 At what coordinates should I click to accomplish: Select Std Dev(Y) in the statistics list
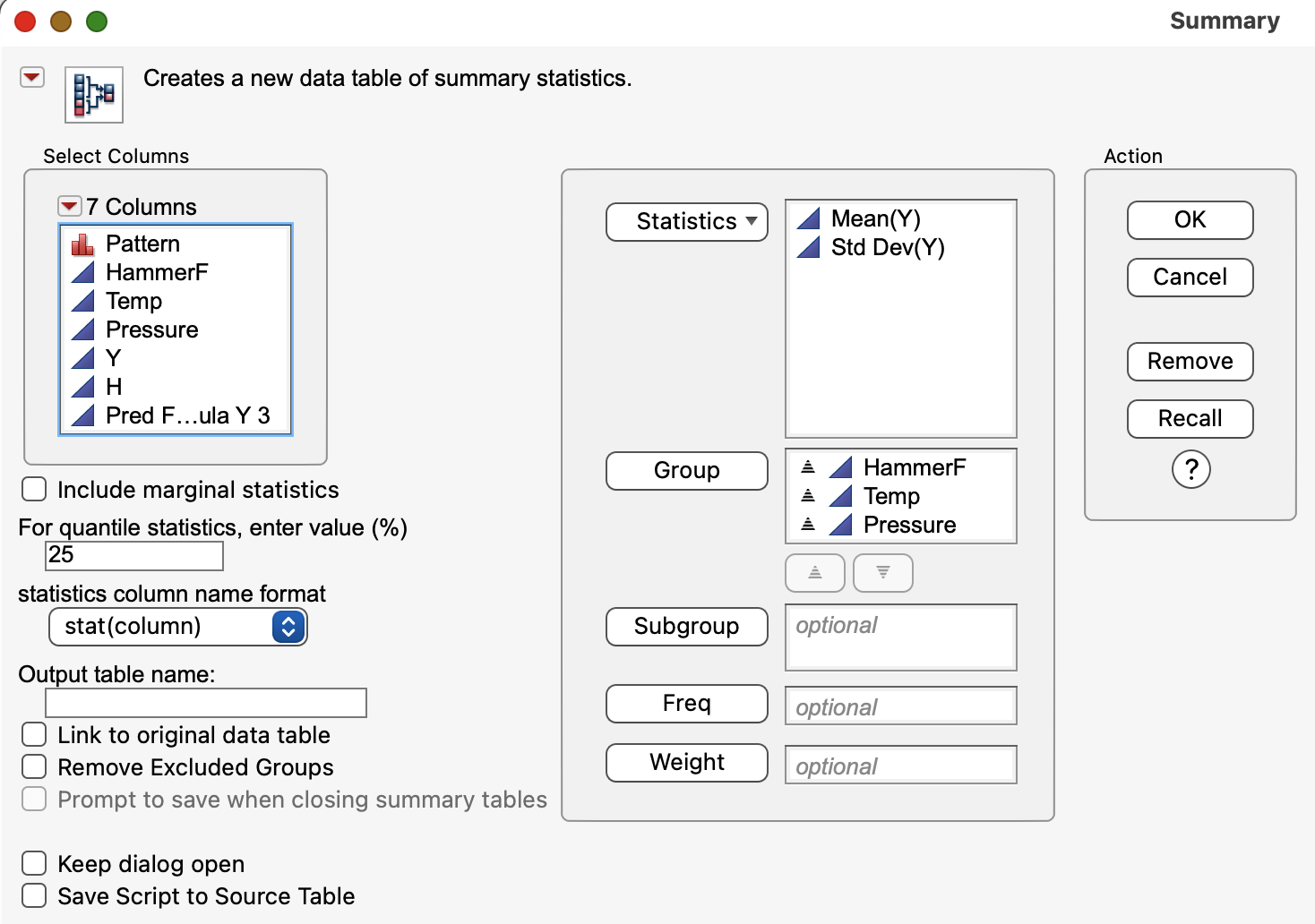tap(887, 247)
